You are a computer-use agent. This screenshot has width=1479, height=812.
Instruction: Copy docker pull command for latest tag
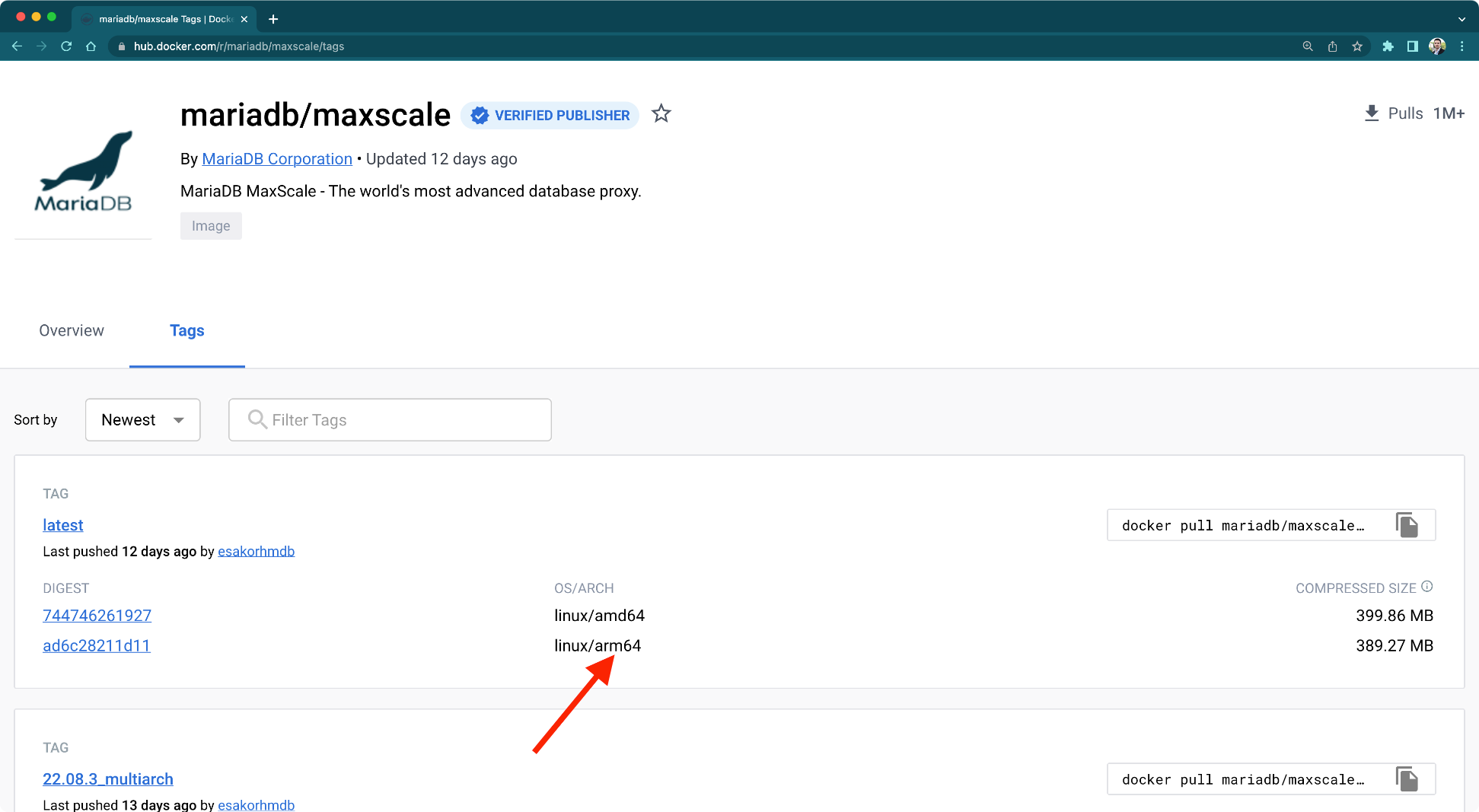[1407, 525]
